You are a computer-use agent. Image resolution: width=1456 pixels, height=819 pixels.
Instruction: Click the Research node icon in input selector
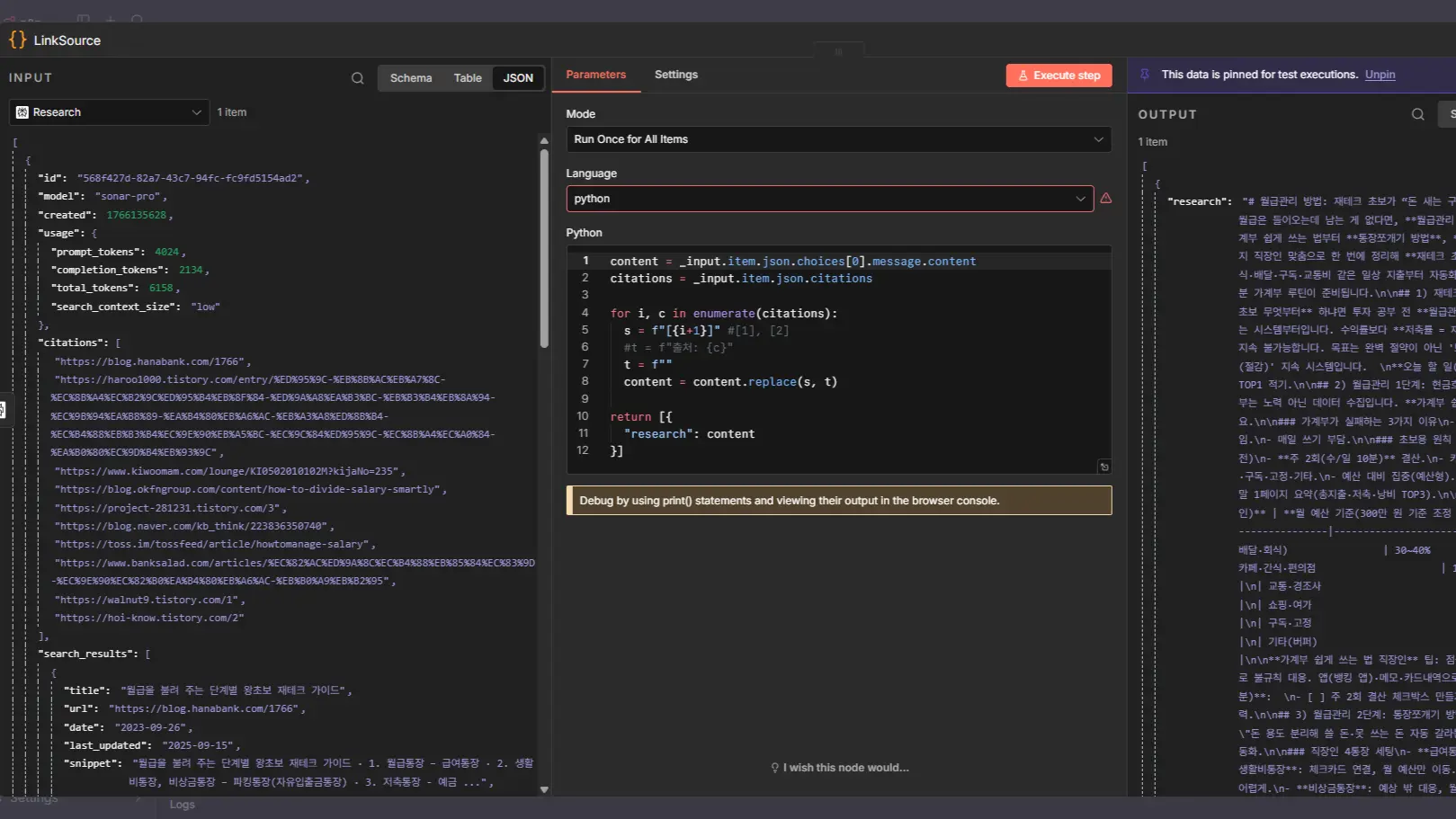coord(22,112)
